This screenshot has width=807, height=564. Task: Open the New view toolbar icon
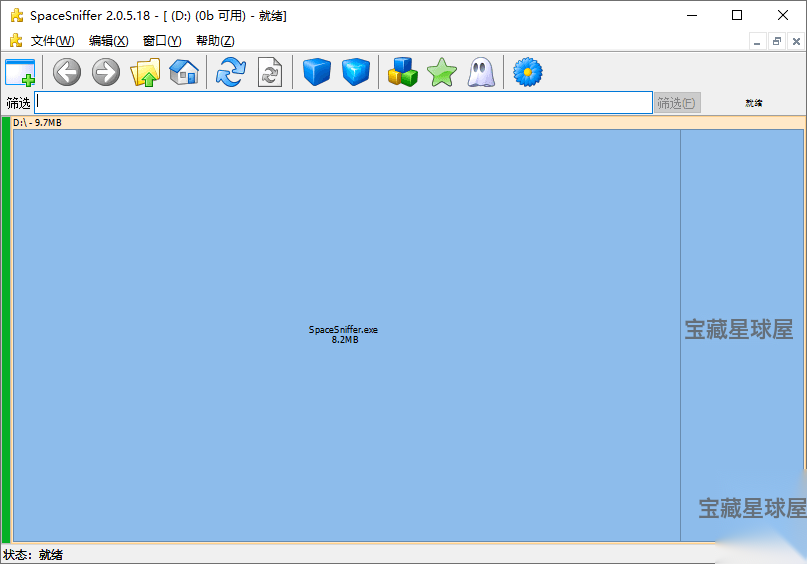[x=20, y=72]
